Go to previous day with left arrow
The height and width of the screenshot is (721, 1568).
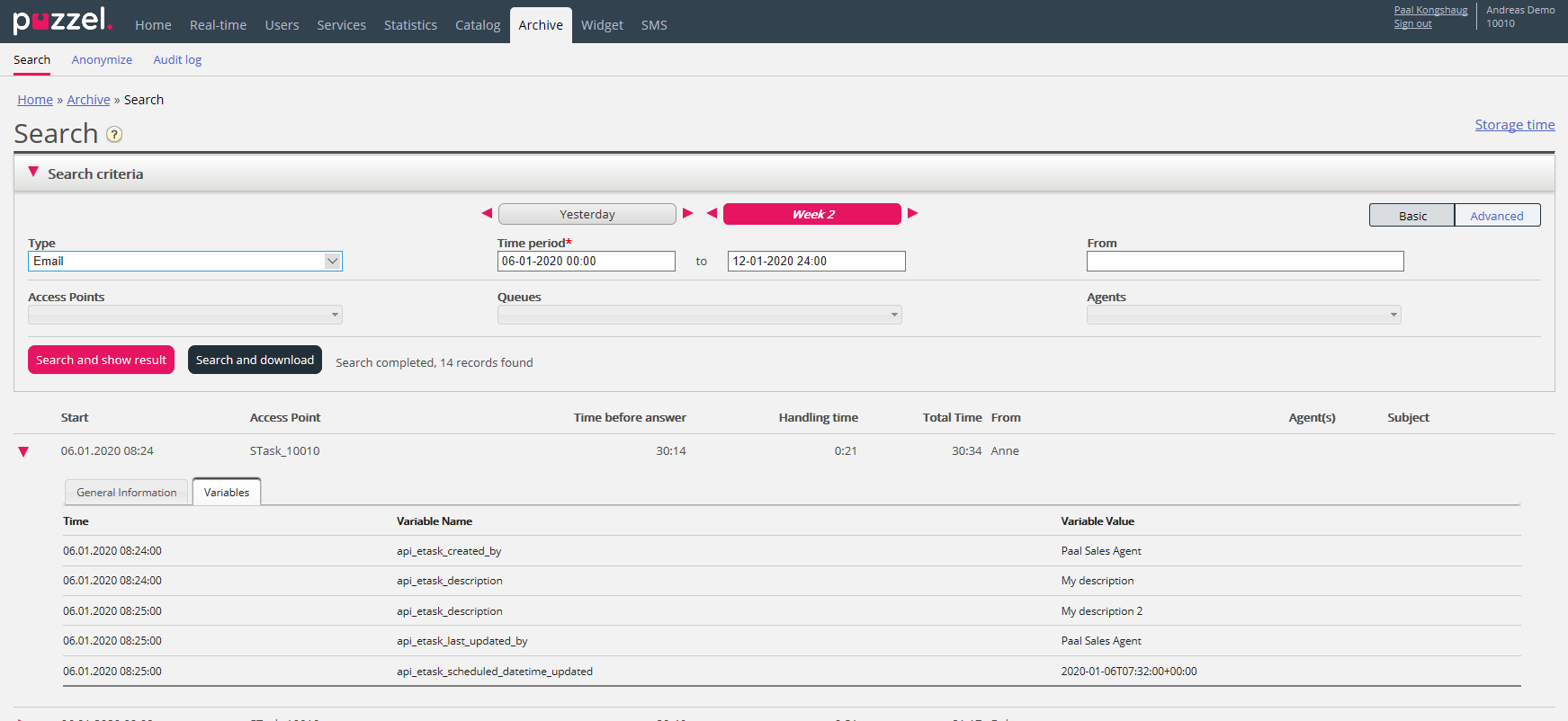(487, 213)
